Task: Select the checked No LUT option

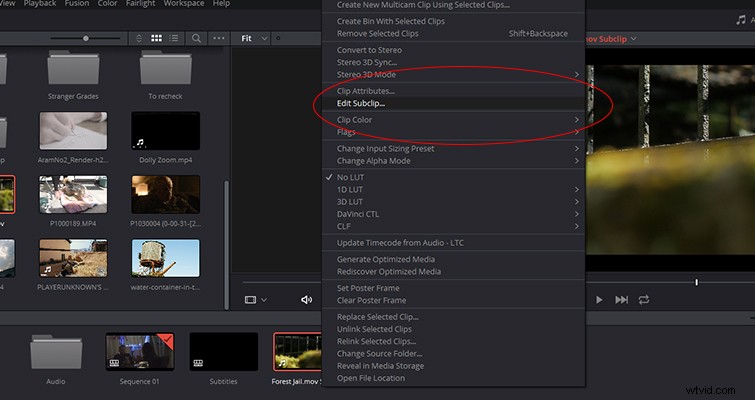Action: [454, 177]
